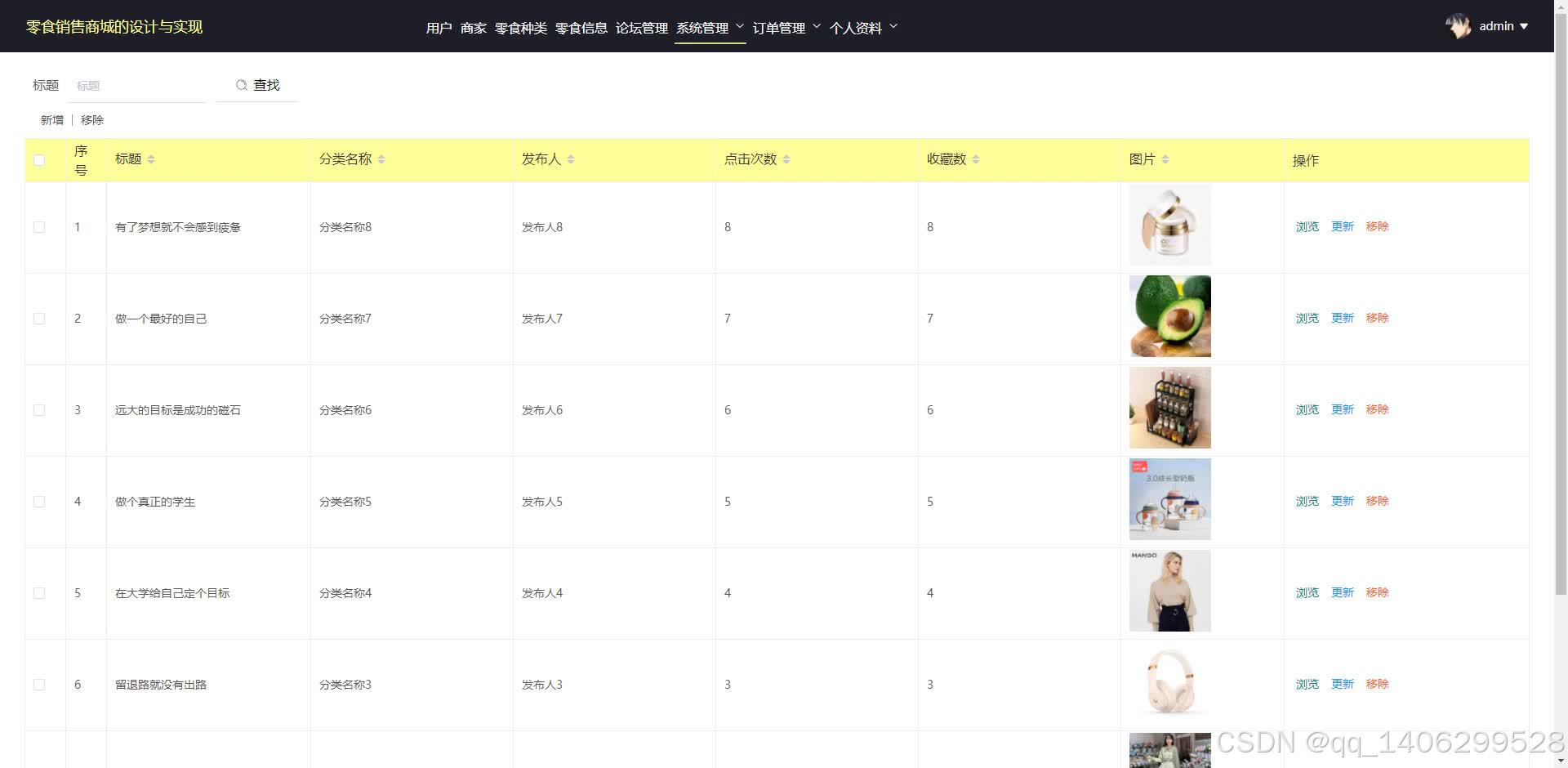Expand the 订单管理 dropdown chevron

point(817,26)
